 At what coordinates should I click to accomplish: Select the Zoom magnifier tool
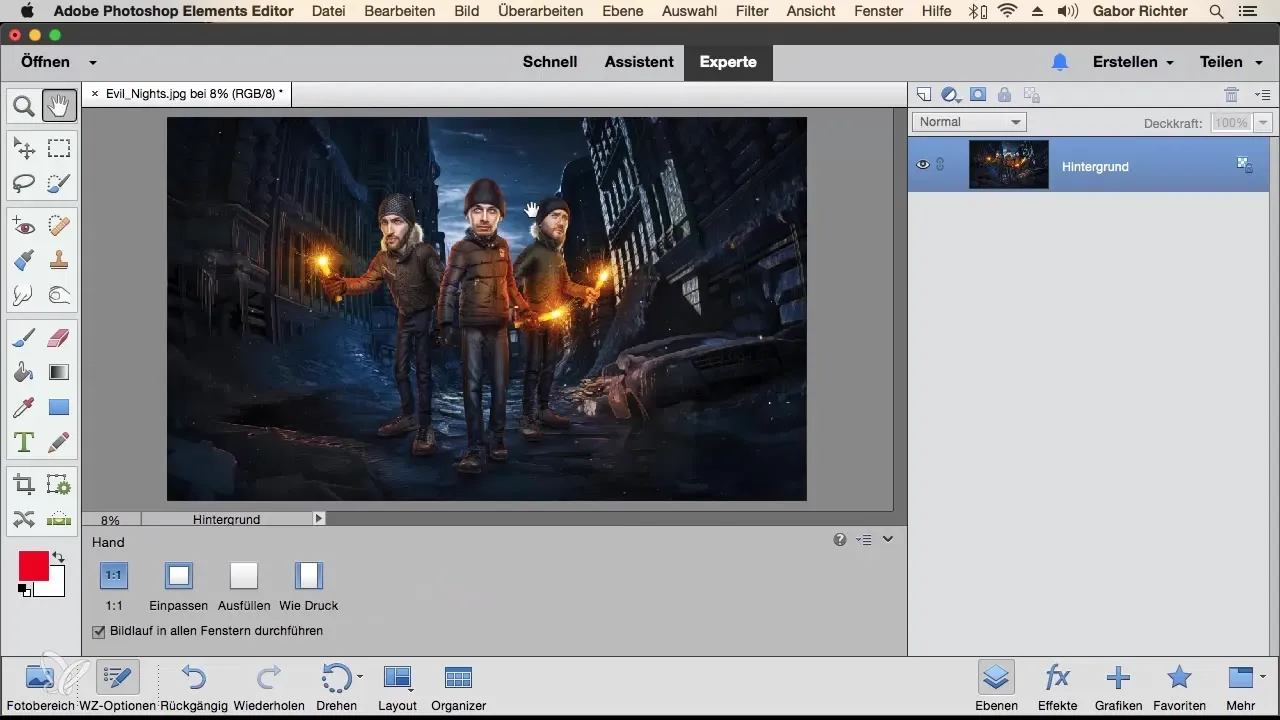tap(24, 104)
